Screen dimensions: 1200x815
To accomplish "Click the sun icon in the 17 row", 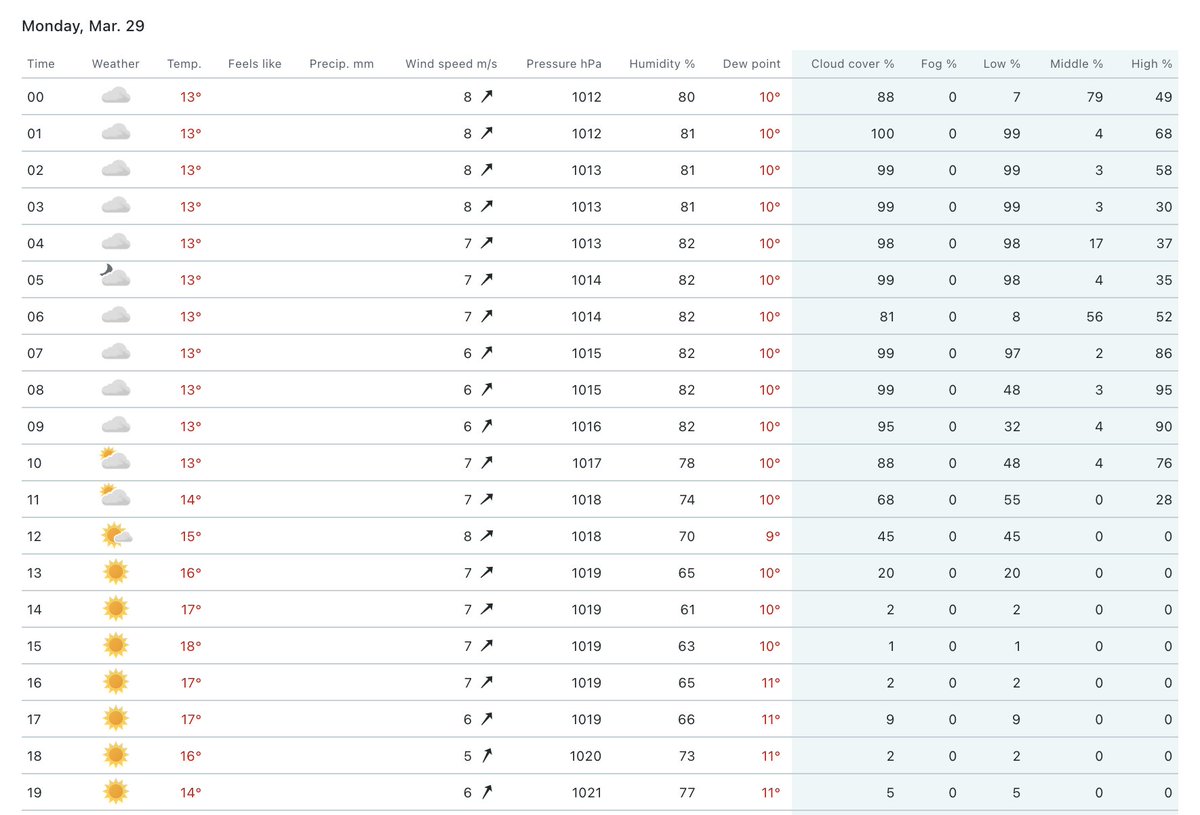I will point(116,718).
